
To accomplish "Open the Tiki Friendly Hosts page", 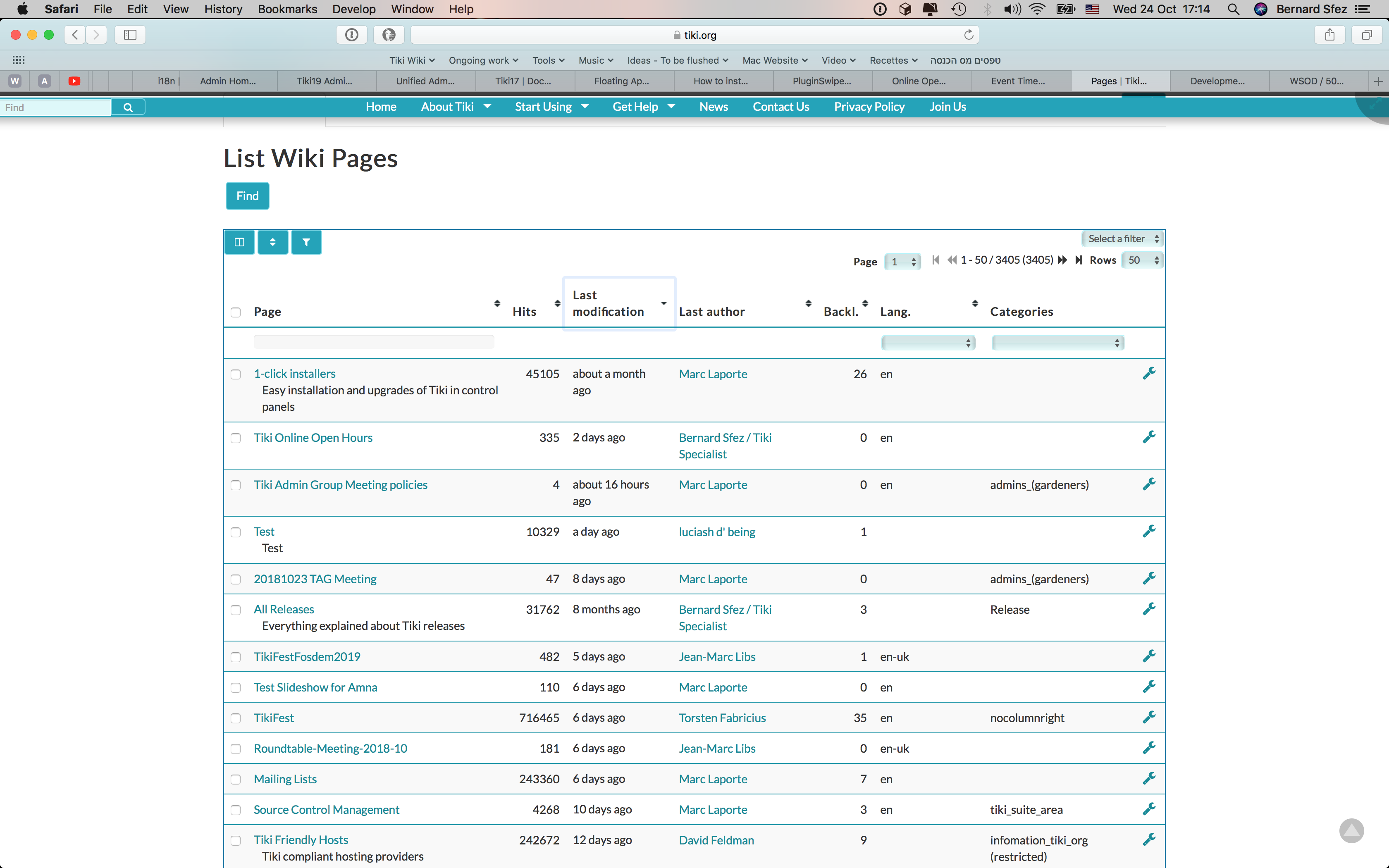I will coord(301,840).
